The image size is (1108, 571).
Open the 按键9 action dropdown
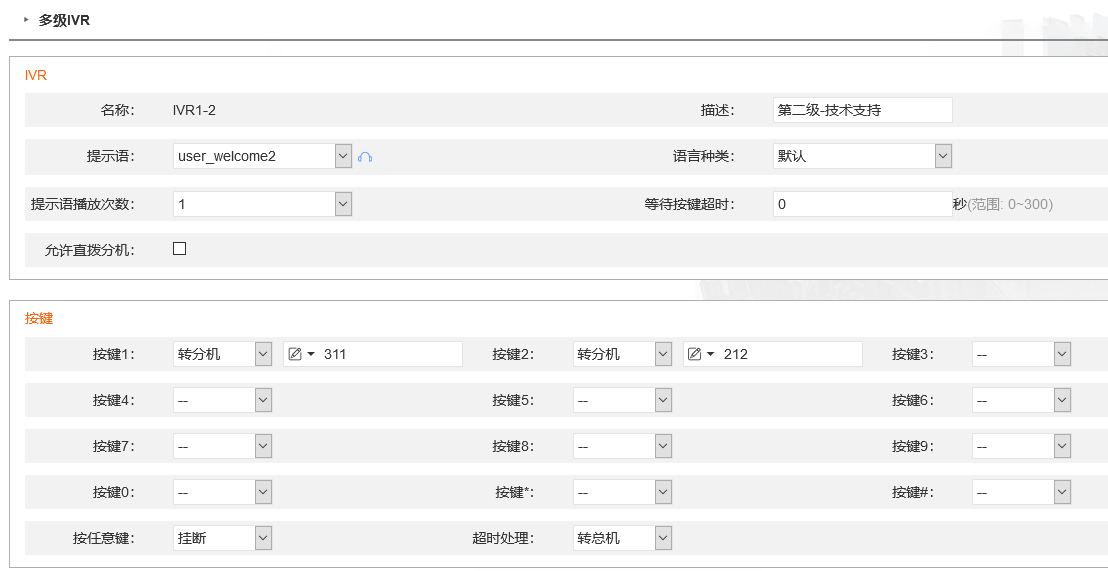tap(1021, 447)
